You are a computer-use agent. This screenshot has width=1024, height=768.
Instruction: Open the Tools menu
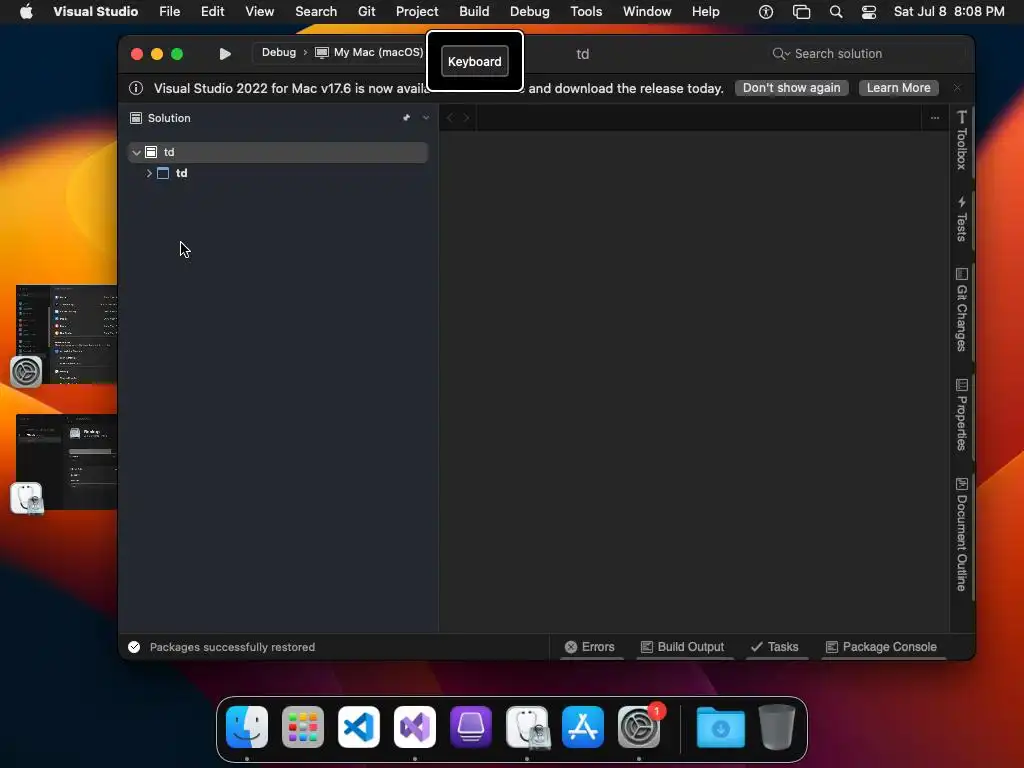(586, 12)
